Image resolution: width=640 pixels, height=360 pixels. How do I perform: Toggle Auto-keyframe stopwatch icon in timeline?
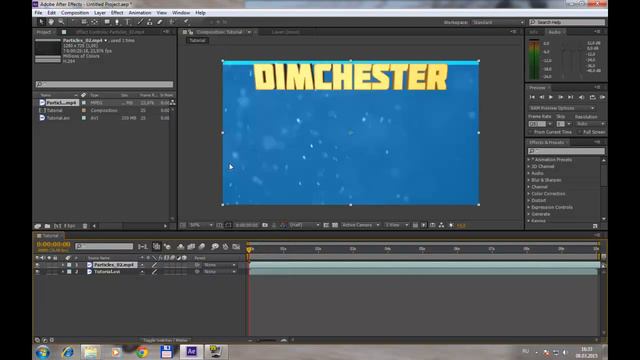tap(225, 247)
